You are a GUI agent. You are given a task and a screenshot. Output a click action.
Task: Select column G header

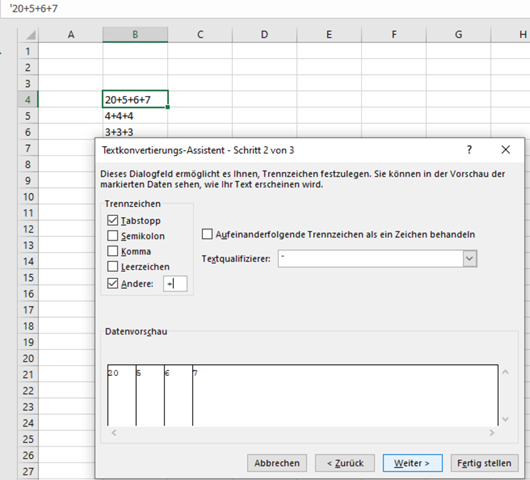click(458, 34)
